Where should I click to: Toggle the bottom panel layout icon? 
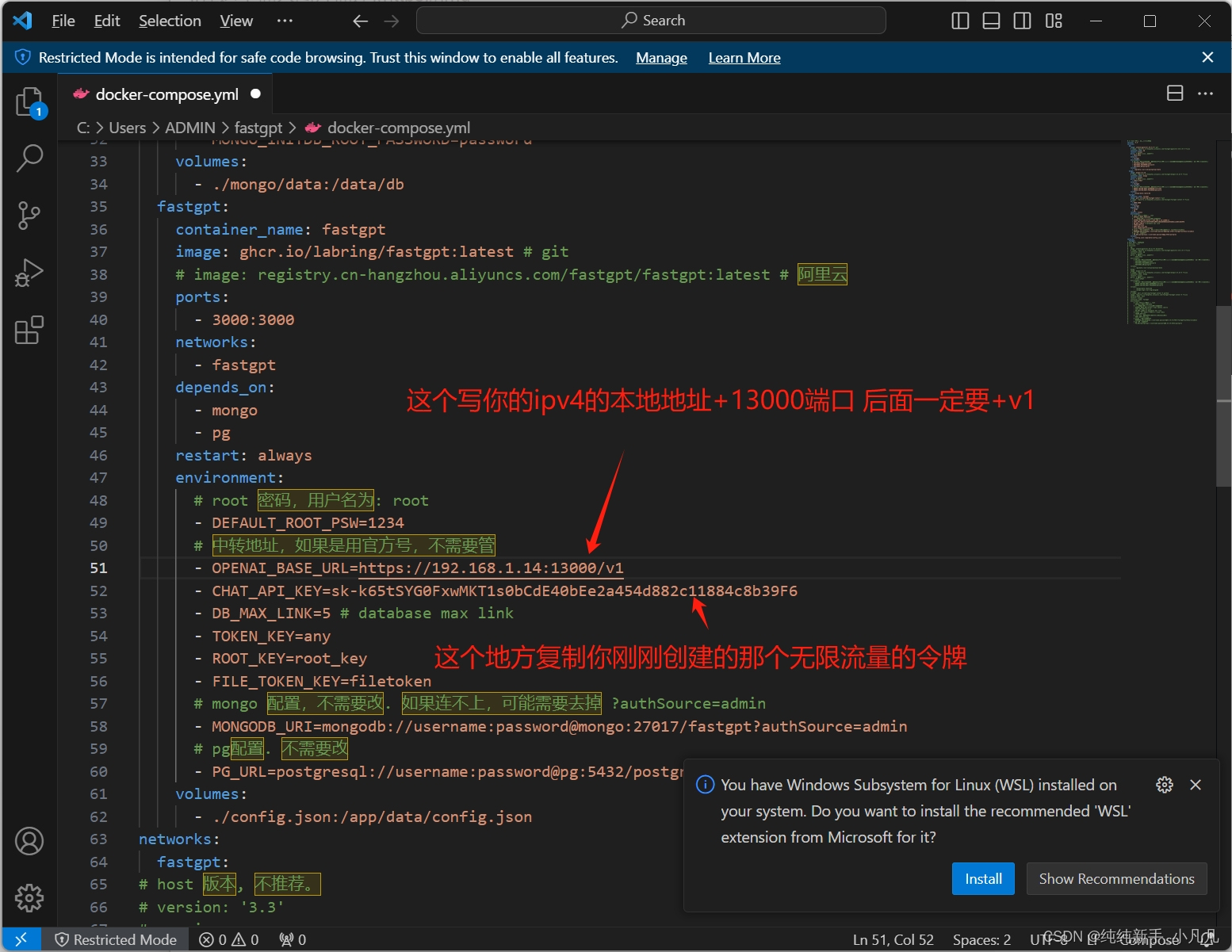[x=991, y=21]
